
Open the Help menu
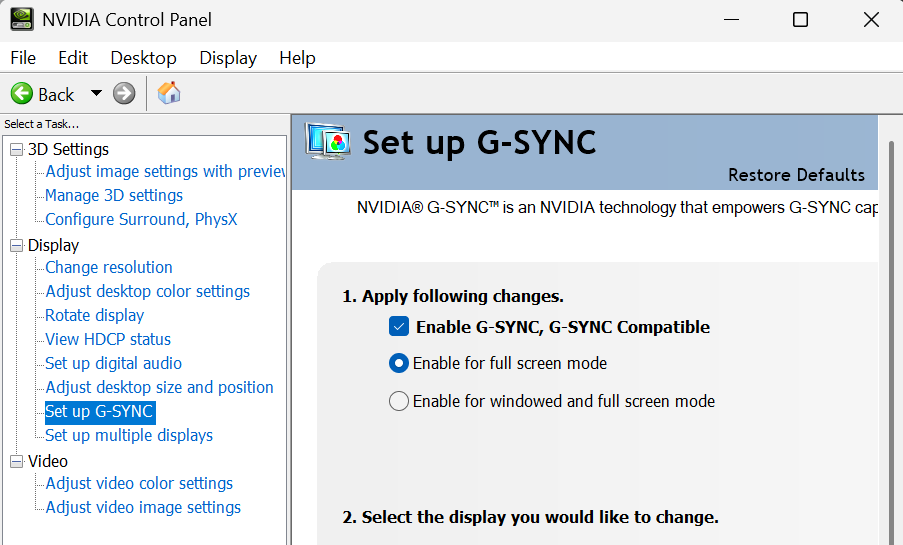point(297,58)
